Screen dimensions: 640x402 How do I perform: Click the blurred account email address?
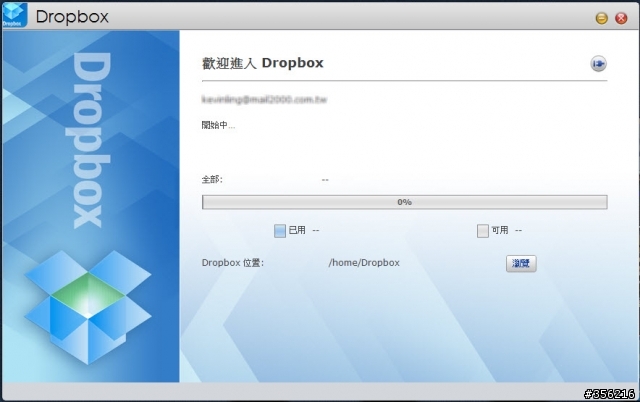(264, 100)
